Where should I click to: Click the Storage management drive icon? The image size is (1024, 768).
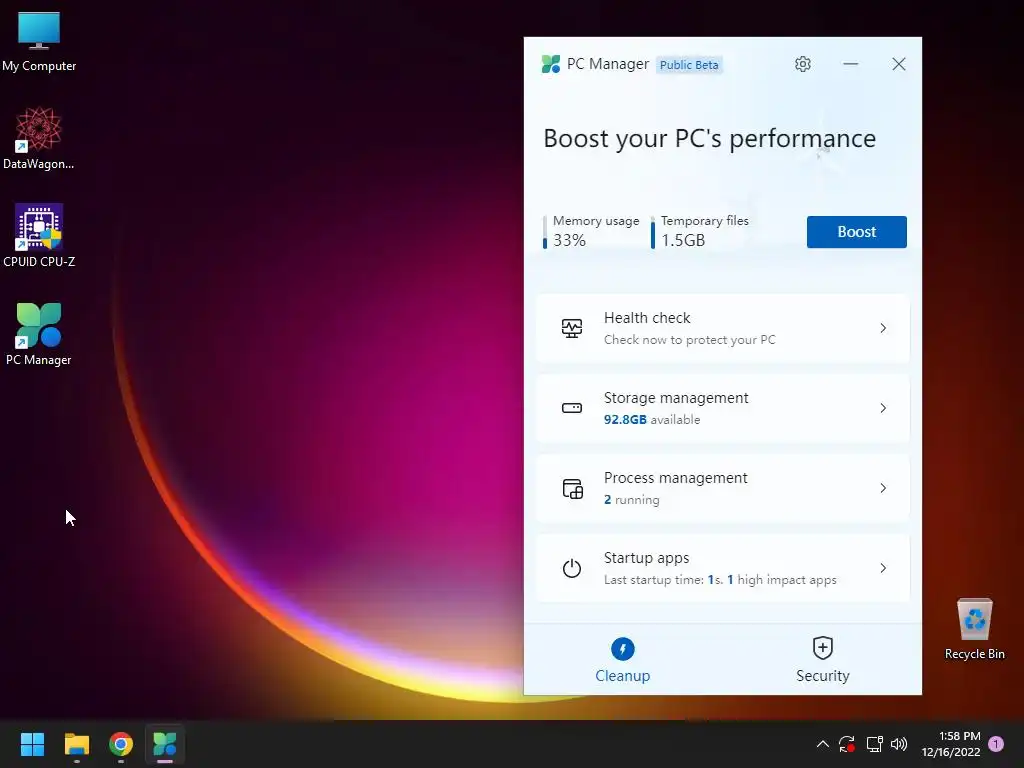click(571, 408)
